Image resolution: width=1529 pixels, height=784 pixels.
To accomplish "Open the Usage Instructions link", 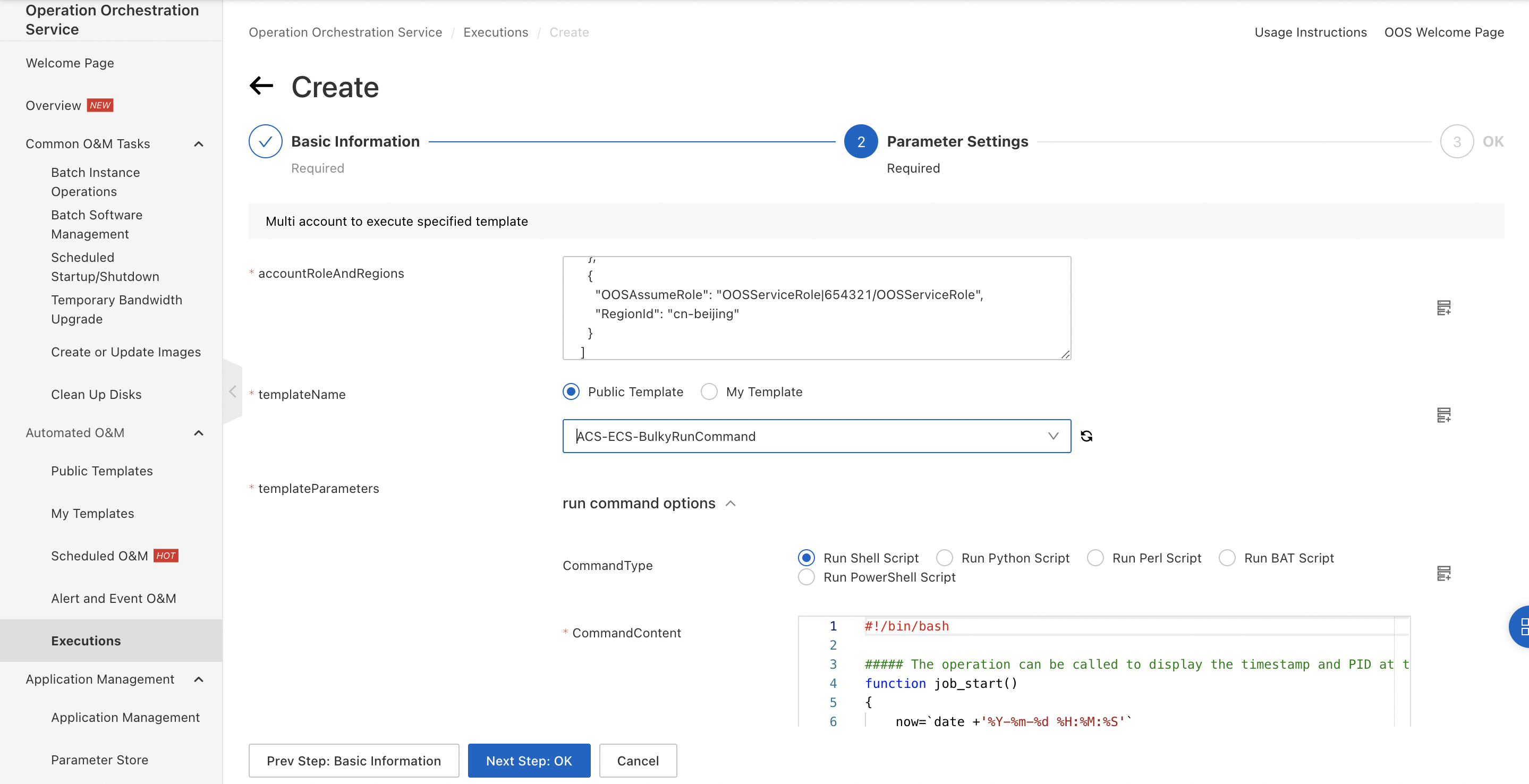I will coord(1311,32).
